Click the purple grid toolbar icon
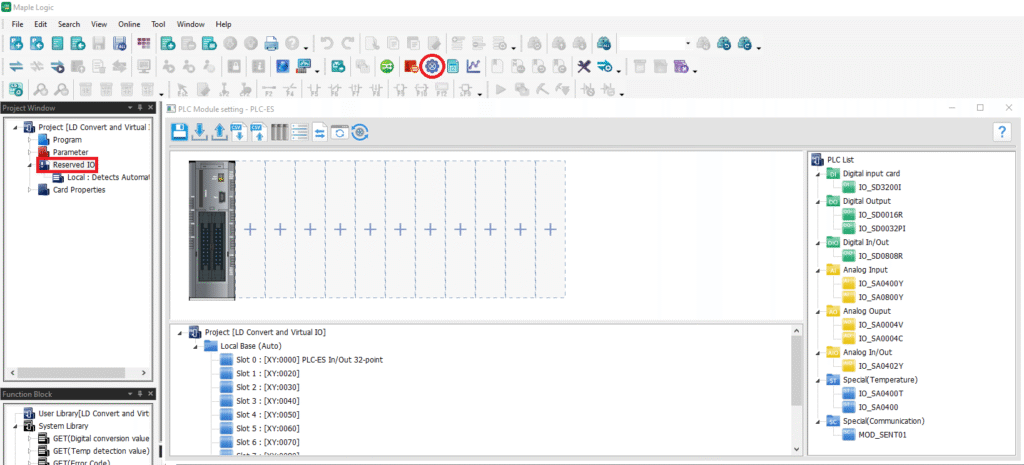Image resolution: width=1024 pixels, height=465 pixels. point(144,44)
